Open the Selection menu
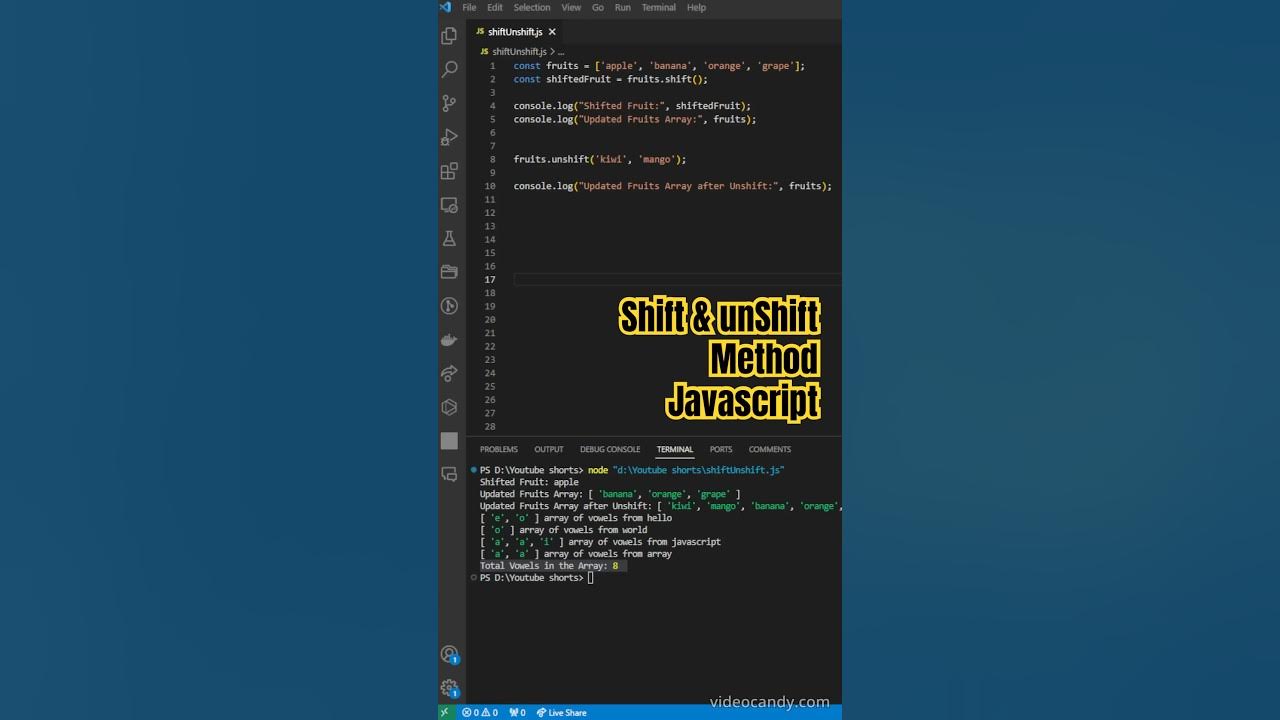Screen dimensions: 1280x720 tap(532, 7)
